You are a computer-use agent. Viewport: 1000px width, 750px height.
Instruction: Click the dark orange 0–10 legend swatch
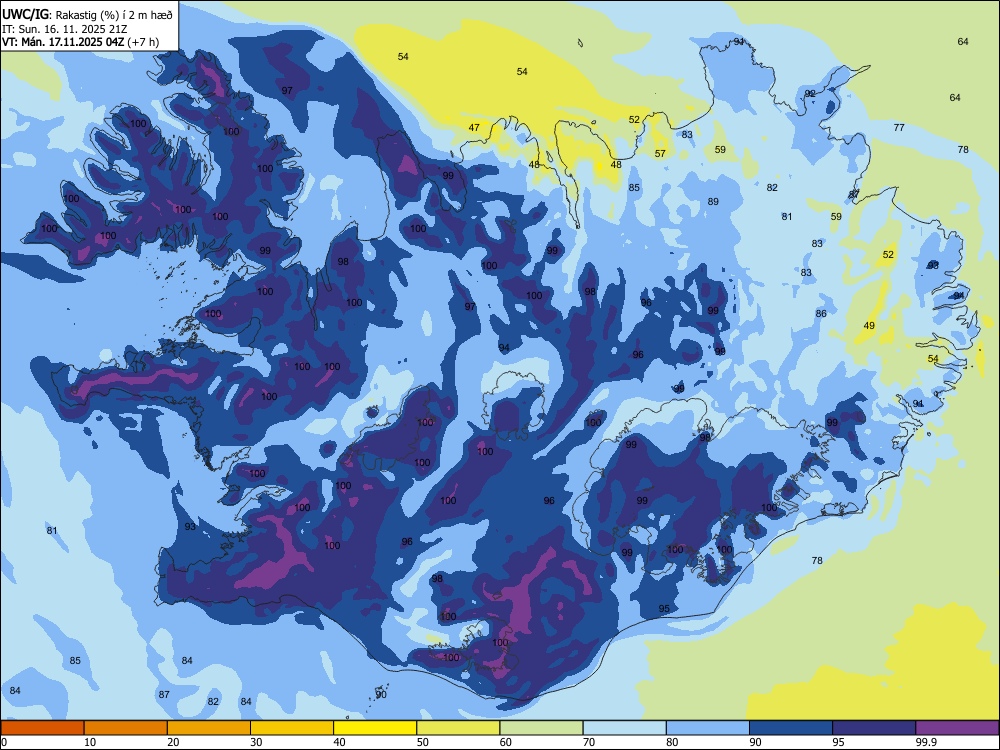pos(42,728)
